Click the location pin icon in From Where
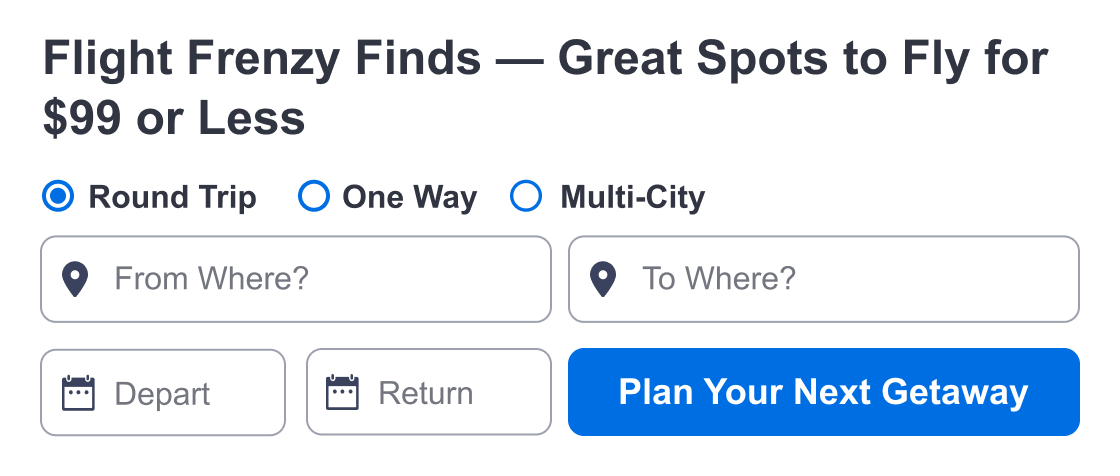The width and height of the screenshot is (1120, 476). coord(75,279)
